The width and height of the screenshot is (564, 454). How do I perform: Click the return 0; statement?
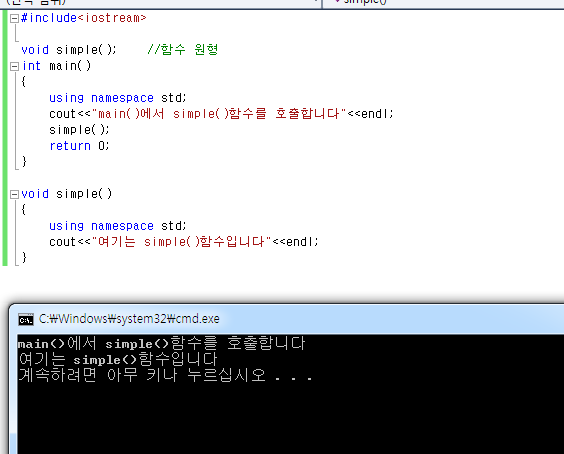pos(79,146)
